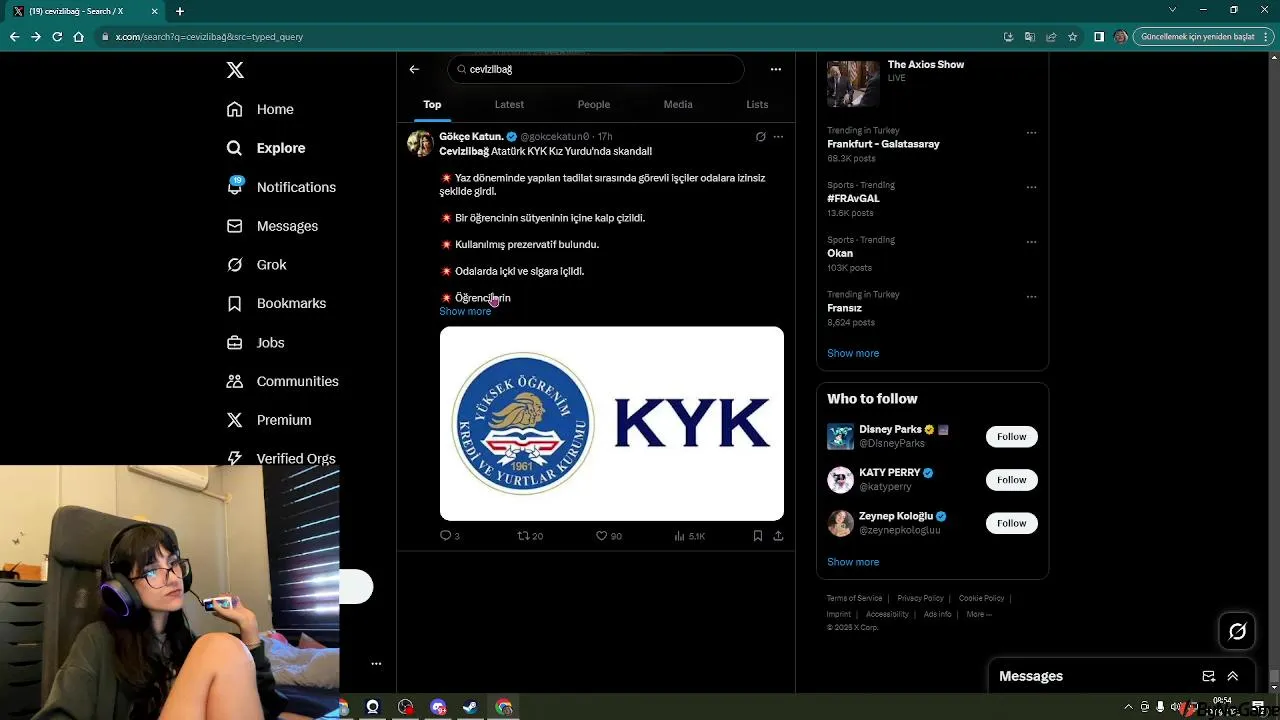Open Chrome from taskbar
The width and height of the screenshot is (1280, 720).
click(503, 707)
